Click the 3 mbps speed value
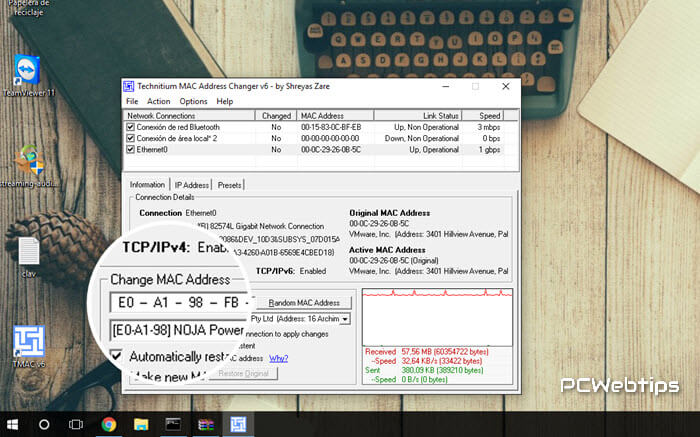This screenshot has width=700, height=437. [x=489, y=127]
